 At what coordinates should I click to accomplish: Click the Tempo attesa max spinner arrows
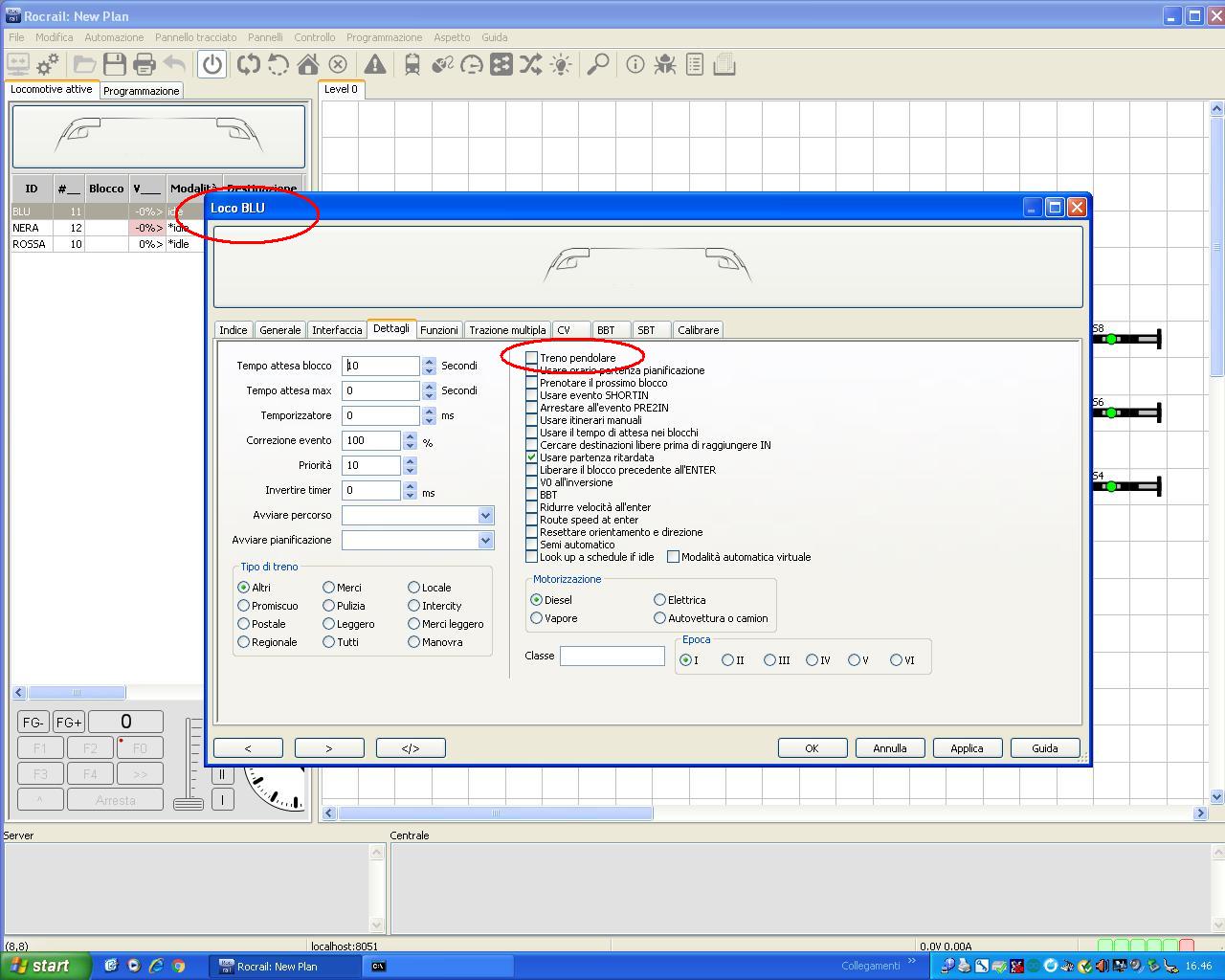pos(429,390)
